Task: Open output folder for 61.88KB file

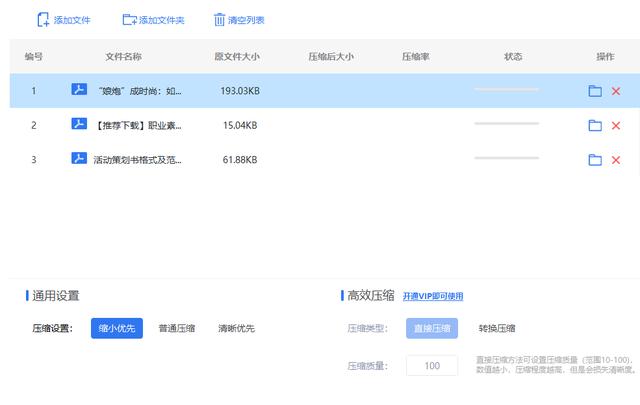Action: pos(595,160)
